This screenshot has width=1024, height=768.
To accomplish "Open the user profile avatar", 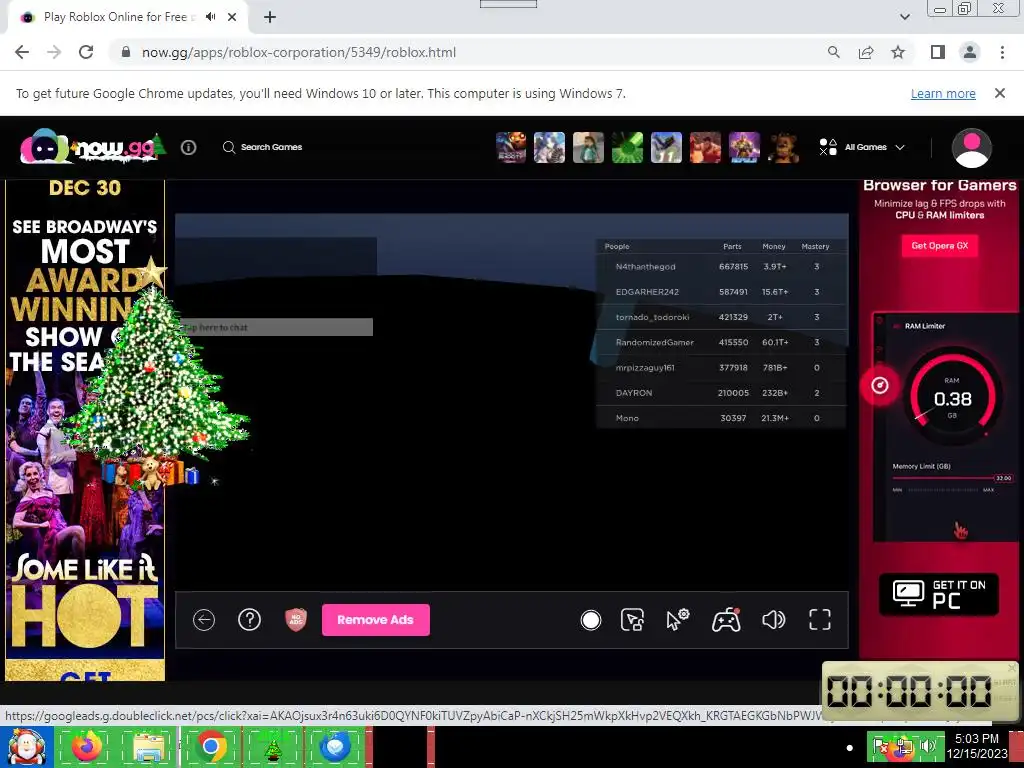I will click(x=971, y=148).
